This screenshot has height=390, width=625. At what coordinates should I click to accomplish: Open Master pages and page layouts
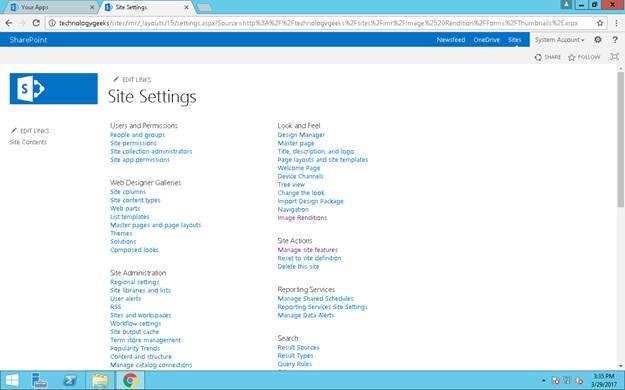(x=155, y=225)
